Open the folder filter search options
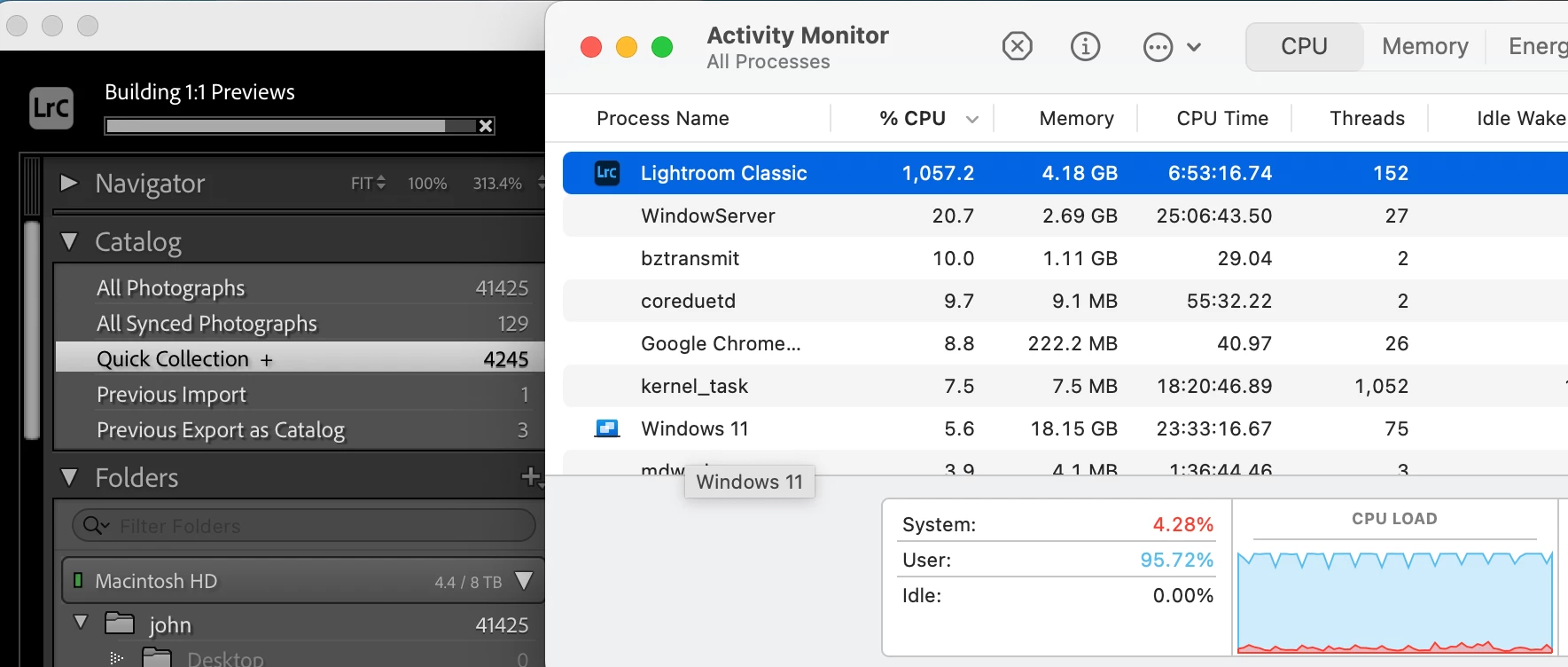The width and height of the screenshot is (1568, 667). pyautogui.click(x=96, y=526)
